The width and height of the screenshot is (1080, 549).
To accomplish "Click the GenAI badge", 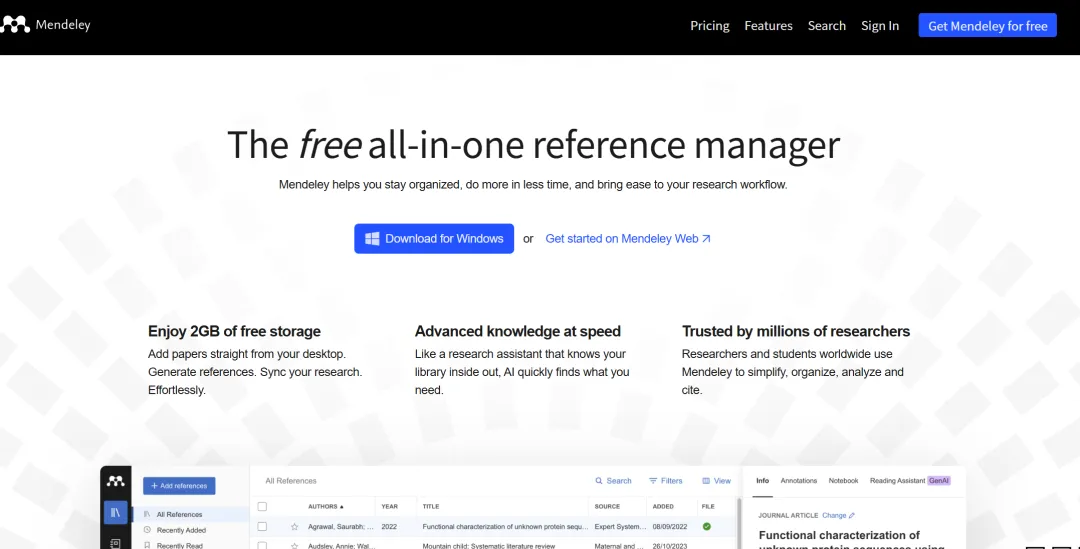I will pyautogui.click(x=939, y=481).
